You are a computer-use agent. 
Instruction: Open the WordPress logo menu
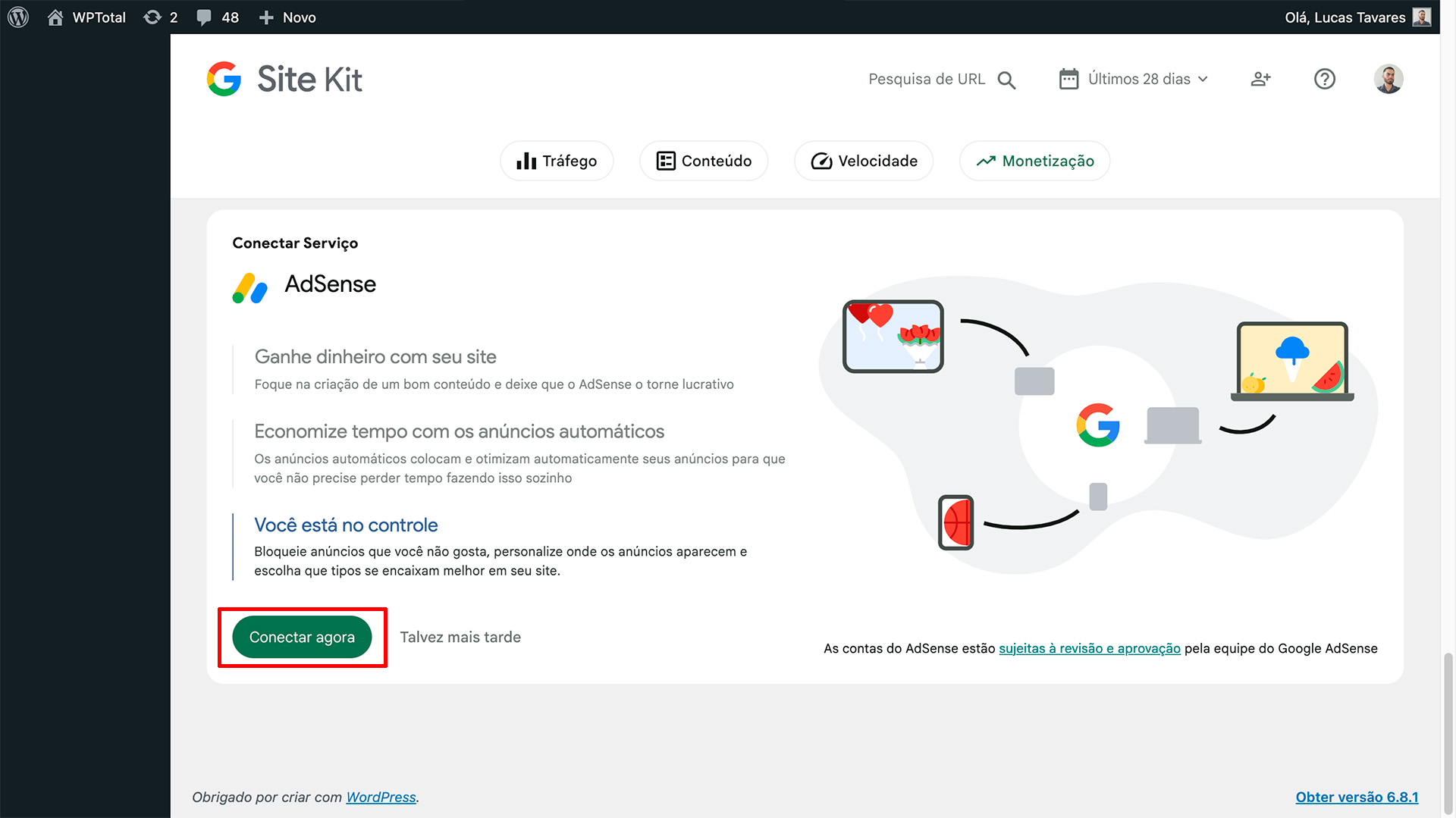pos(18,17)
